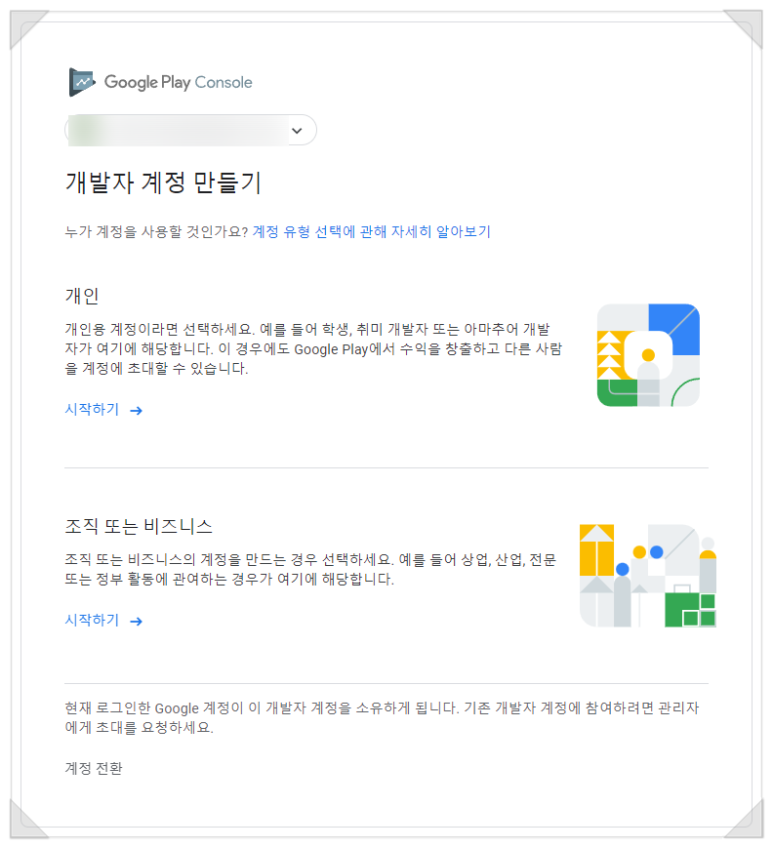Click the 조직 또는 비즈니스 illustration

[x=648, y=576]
